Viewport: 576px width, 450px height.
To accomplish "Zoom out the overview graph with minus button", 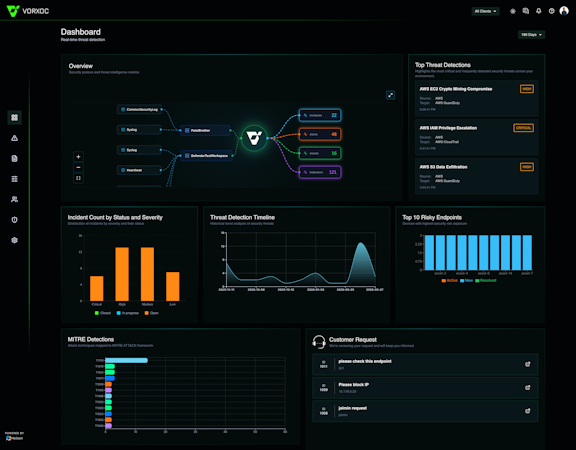I will 78,168.
